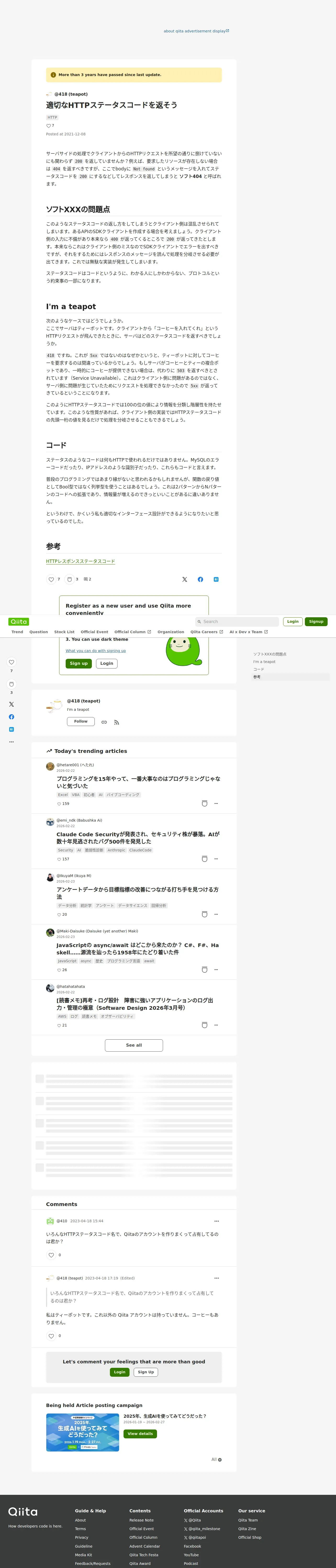Stock the @hetare001 trending article
The image size is (336, 1568).
204,804
